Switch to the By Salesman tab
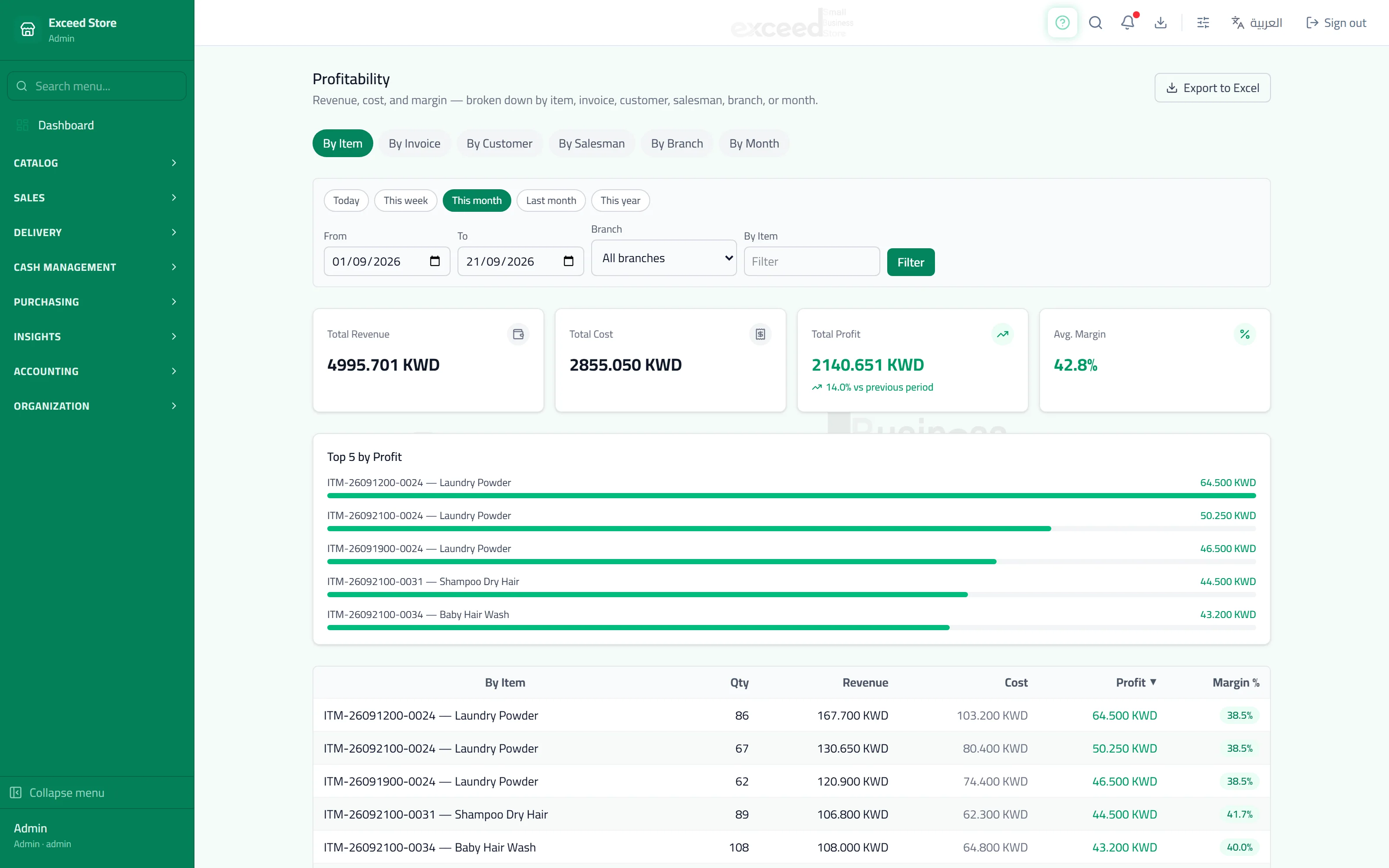Viewport: 1389px width, 868px height. (x=592, y=144)
